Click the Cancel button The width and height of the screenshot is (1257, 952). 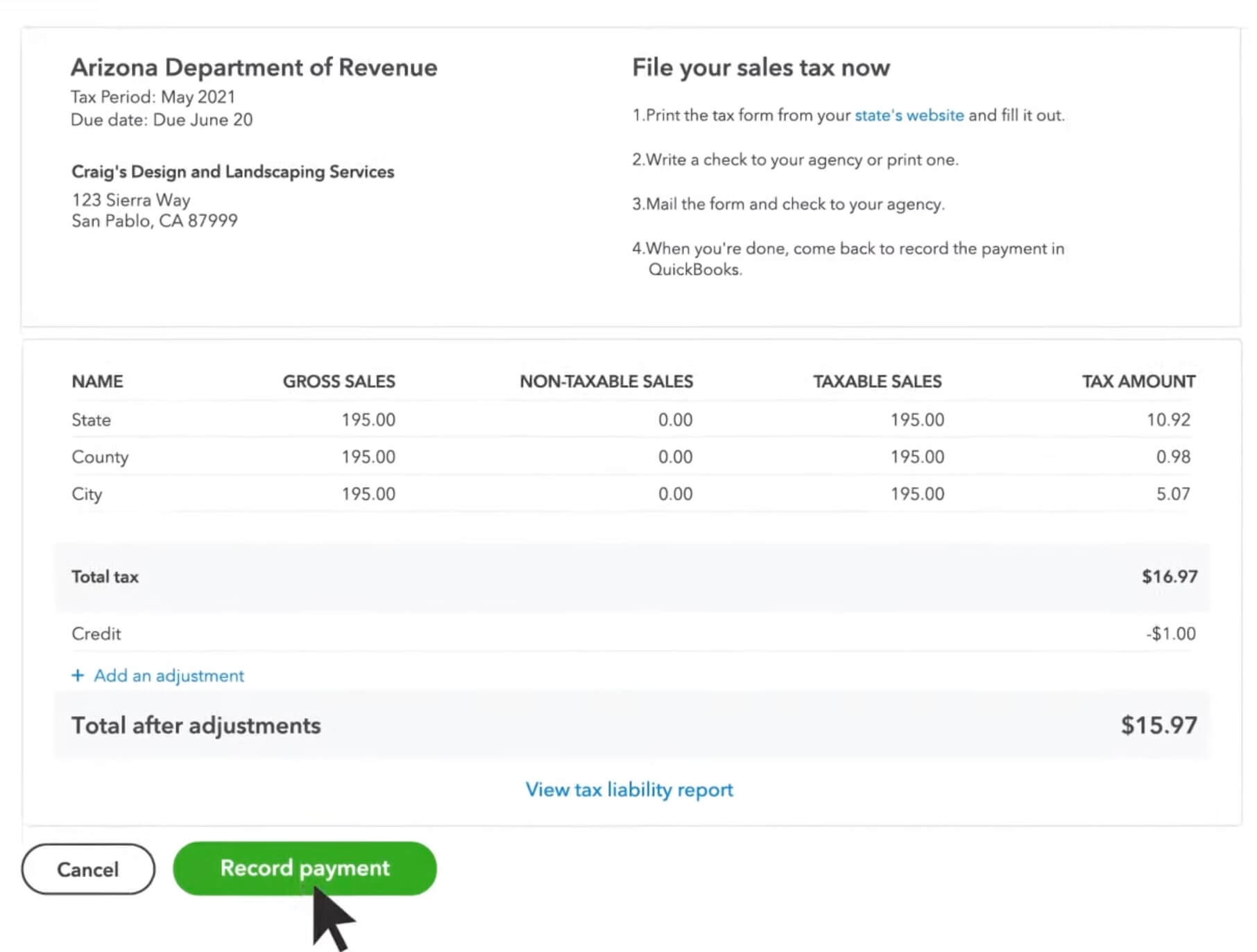point(87,869)
